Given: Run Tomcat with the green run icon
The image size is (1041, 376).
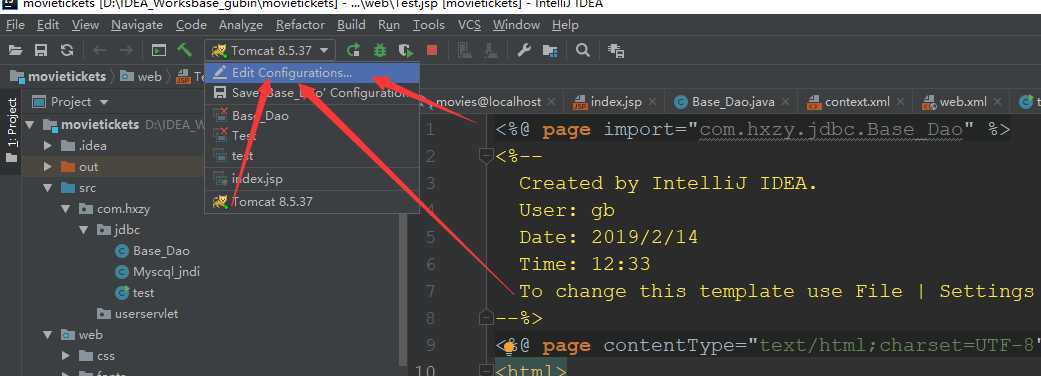Looking at the screenshot, I should click(354, 50).
